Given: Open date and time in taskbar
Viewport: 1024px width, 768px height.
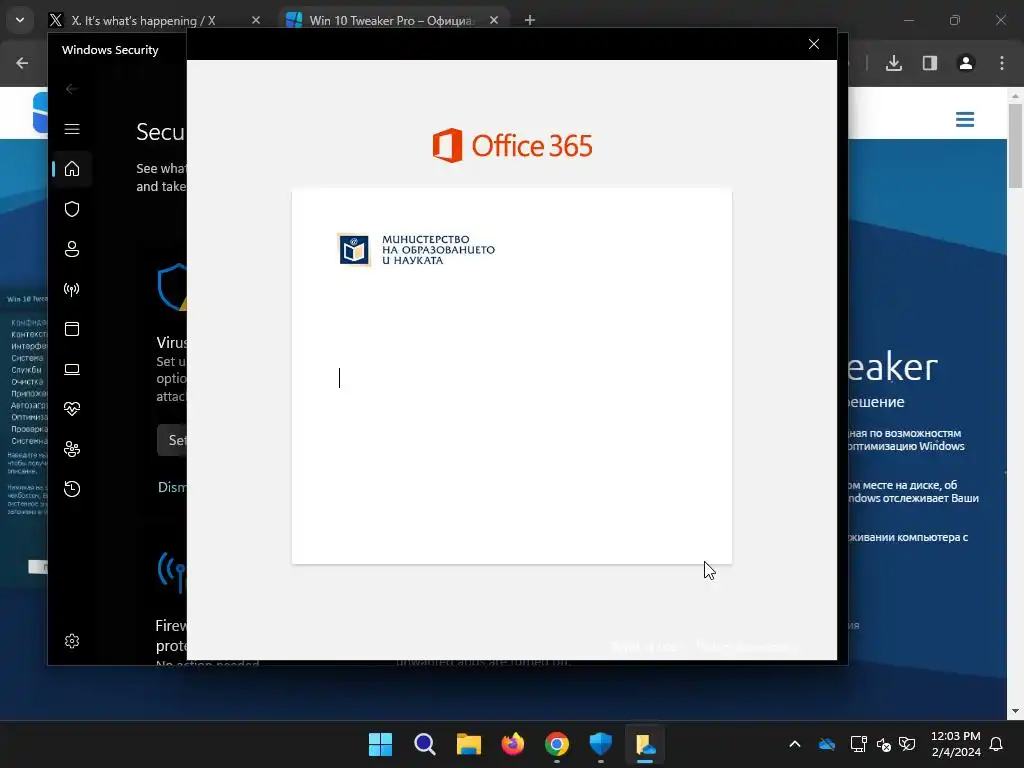Looking at the screenshot, I should click(x=955, y=744).
